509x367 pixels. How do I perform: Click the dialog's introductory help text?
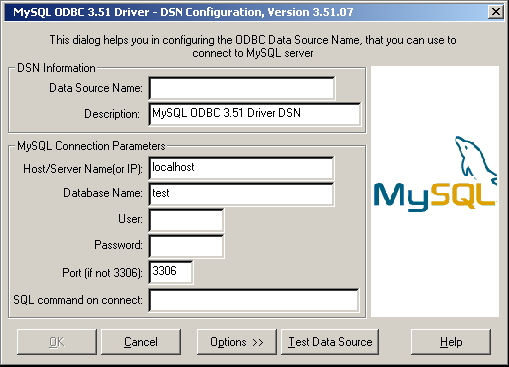click(253, 46)
